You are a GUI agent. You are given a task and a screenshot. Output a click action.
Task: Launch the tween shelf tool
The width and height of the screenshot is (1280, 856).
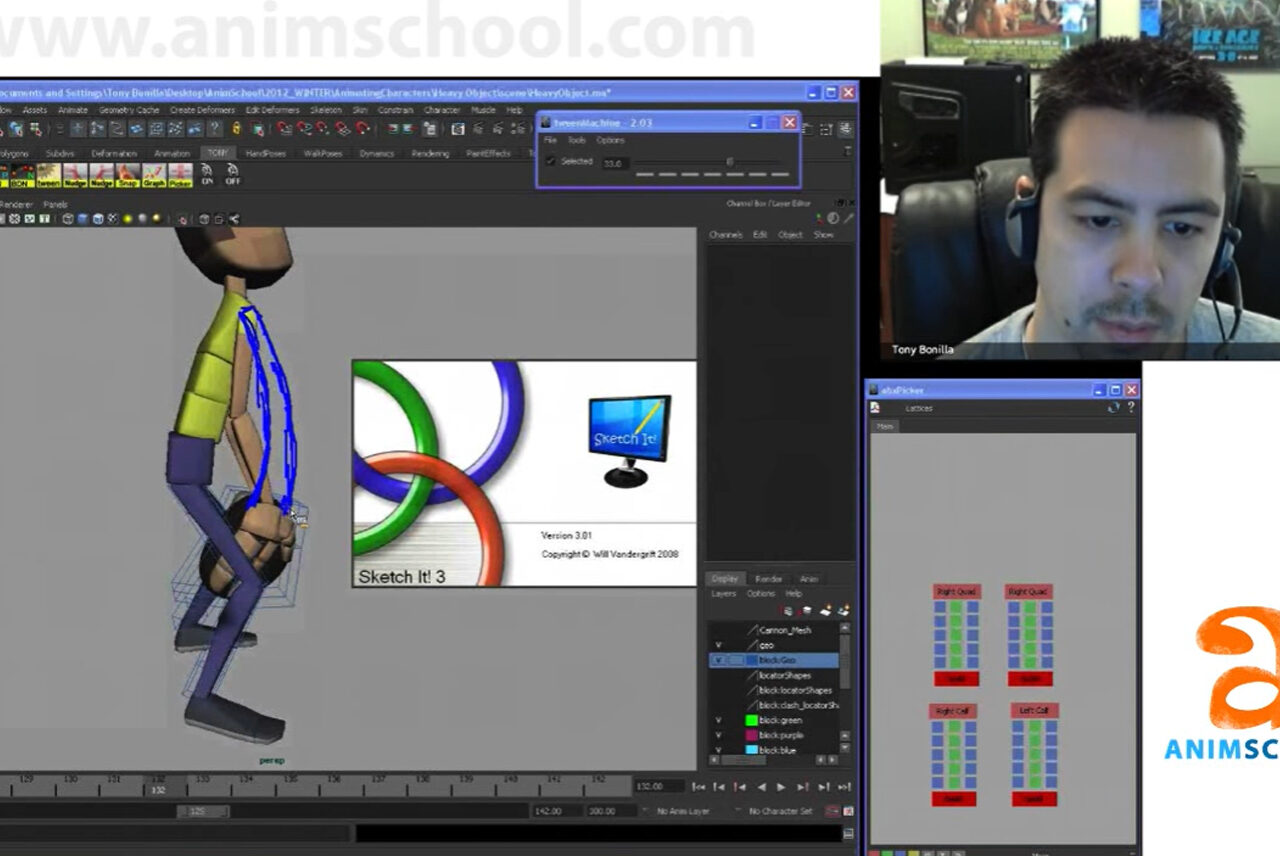(x=48, y=176)
